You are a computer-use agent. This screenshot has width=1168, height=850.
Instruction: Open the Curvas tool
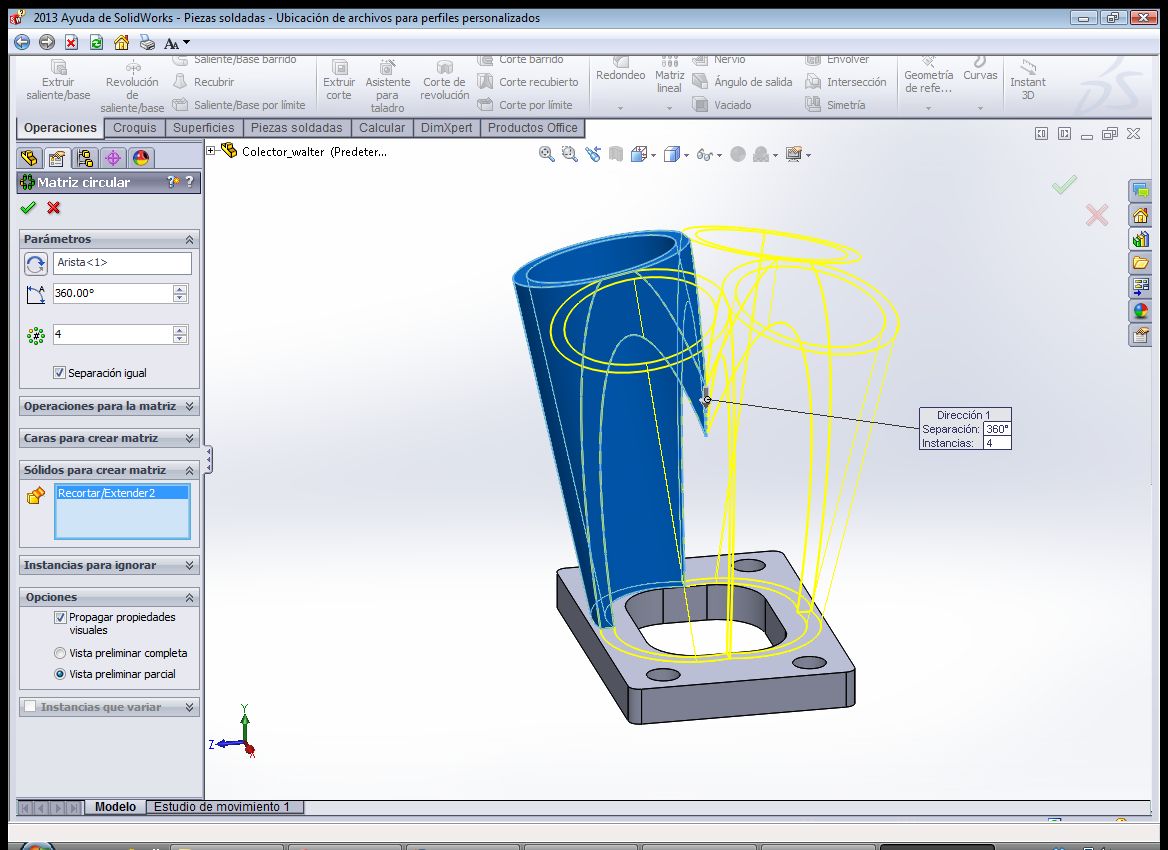[x=980, y=70]
